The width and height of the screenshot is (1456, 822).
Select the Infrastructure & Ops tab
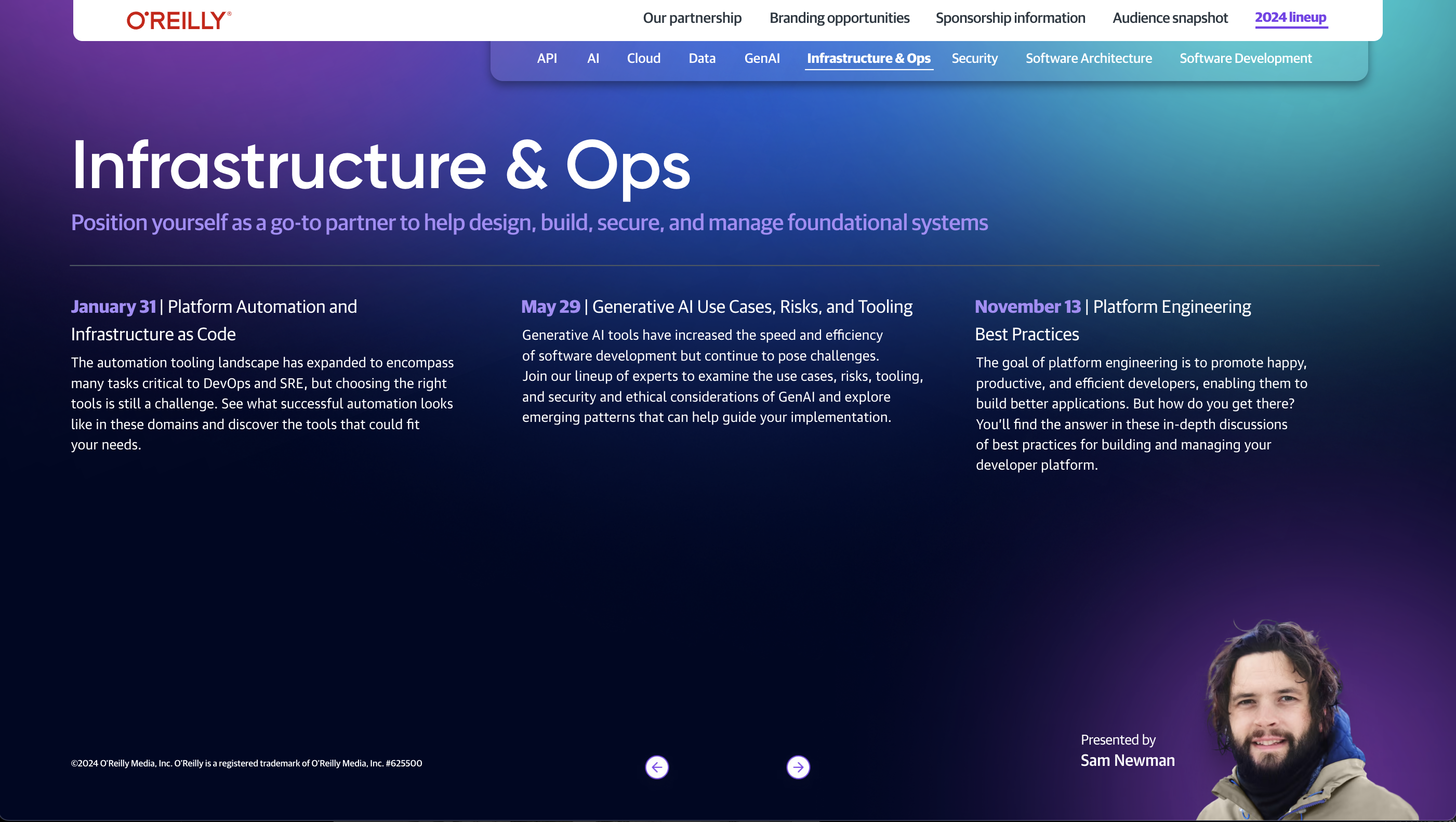869,58
